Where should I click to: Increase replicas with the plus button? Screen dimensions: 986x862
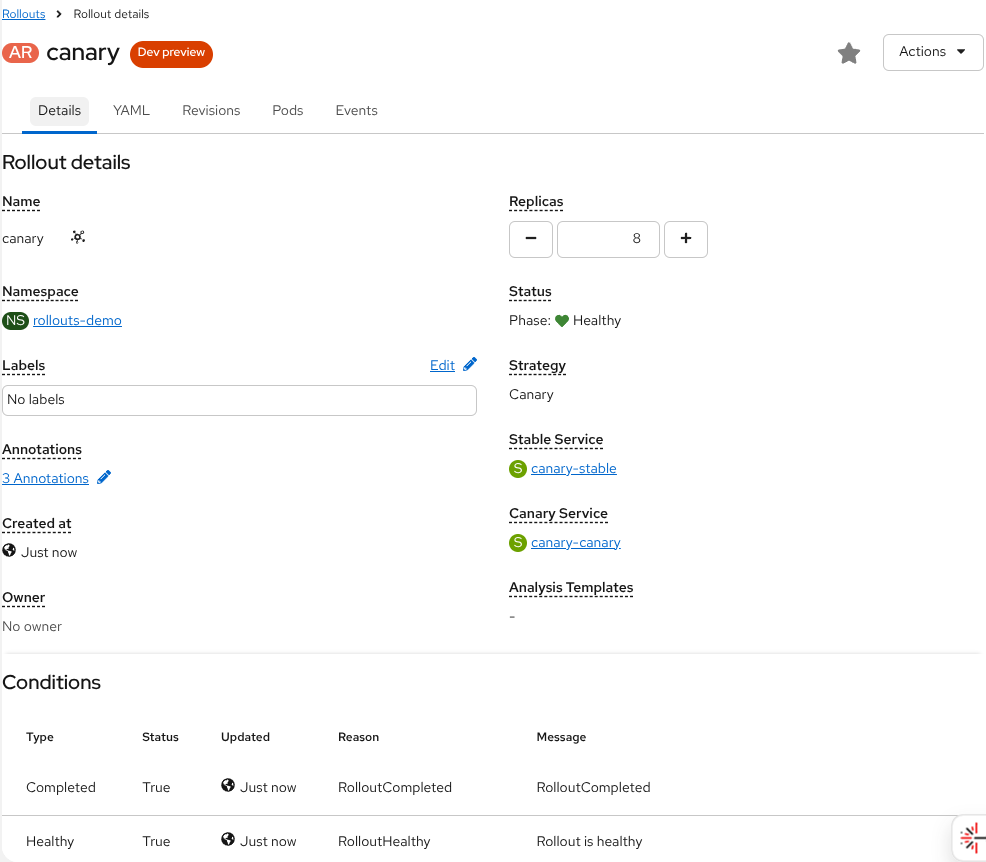pos(686,240)
